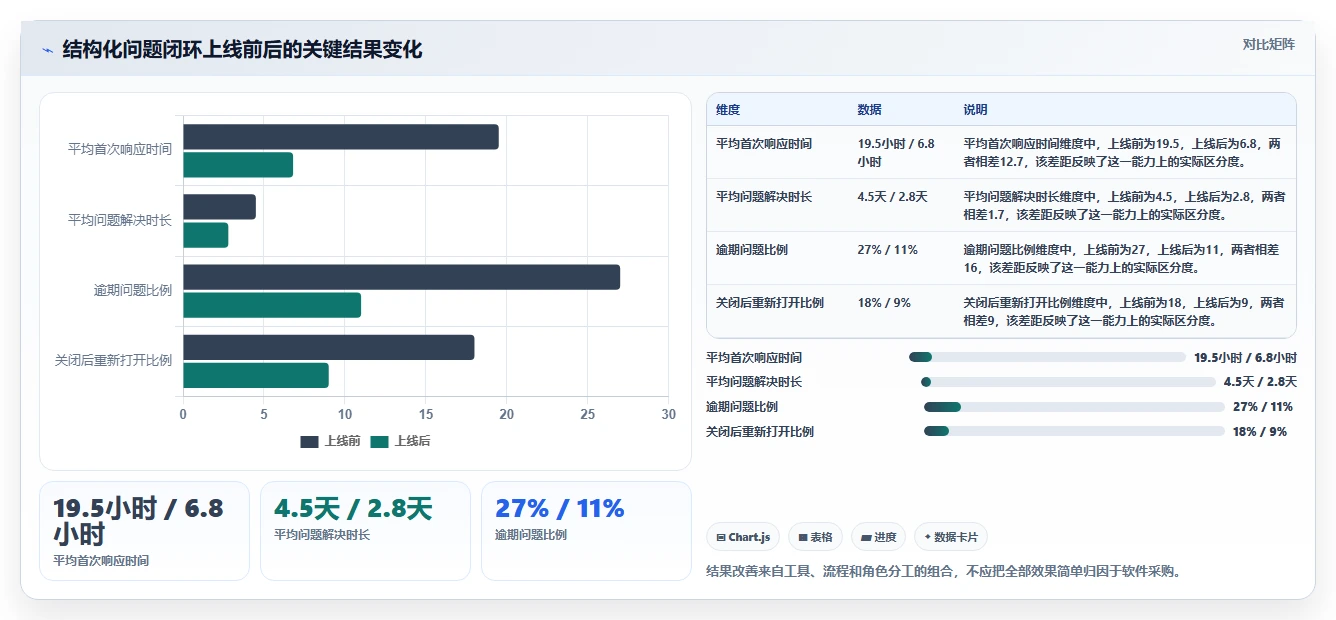1336x620 pixels.
Task: Click progress value 19.5小时 / 6.8小时
Action: pos(1245,357)
